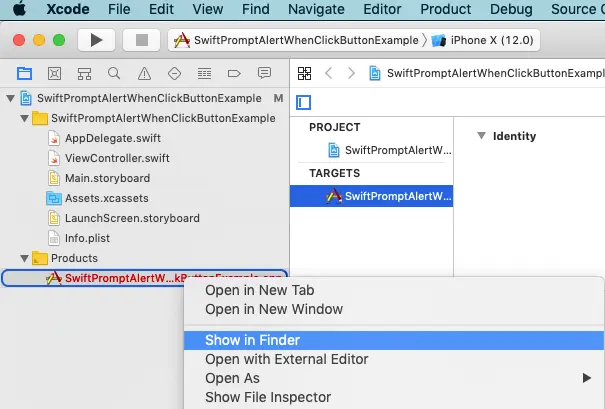Viewport: 605px width, 409px height.
Task: Choose Show in Finder
Action: click(394, 340)
